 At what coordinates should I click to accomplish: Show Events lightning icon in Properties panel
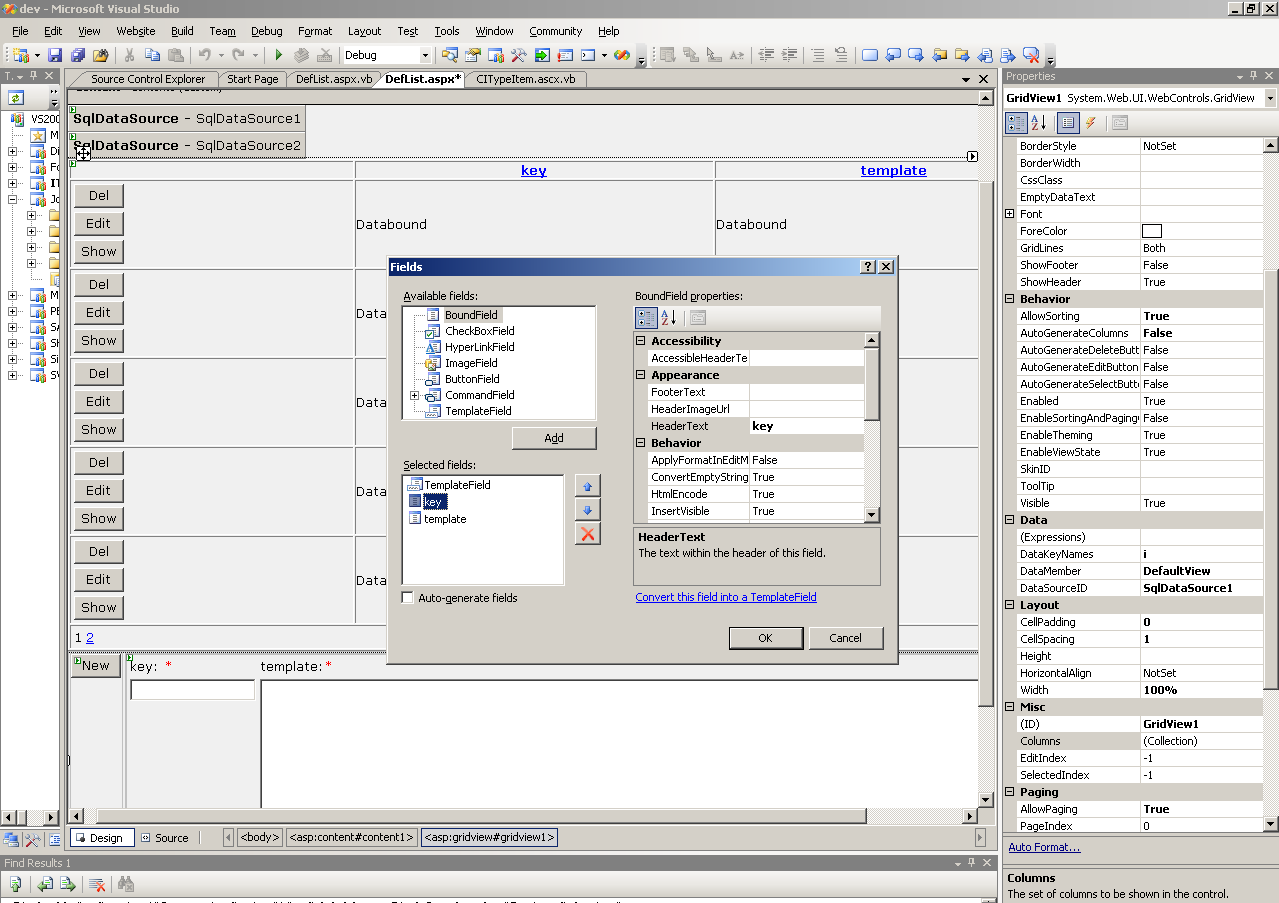pos(1091,123)
